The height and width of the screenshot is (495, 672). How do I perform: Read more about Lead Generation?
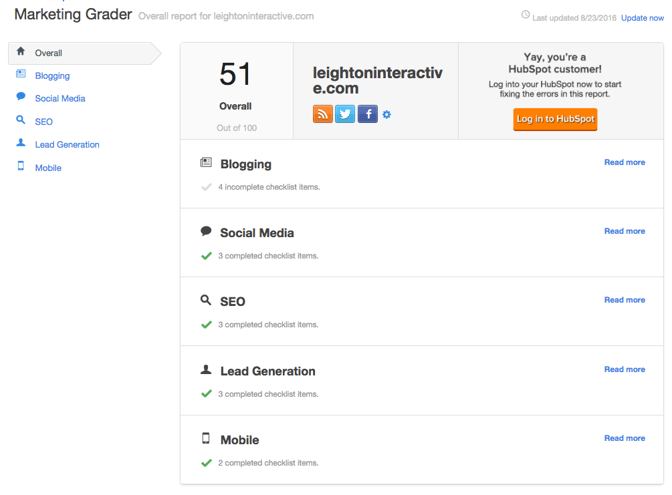pyautogui.click(x=624, y=369)
